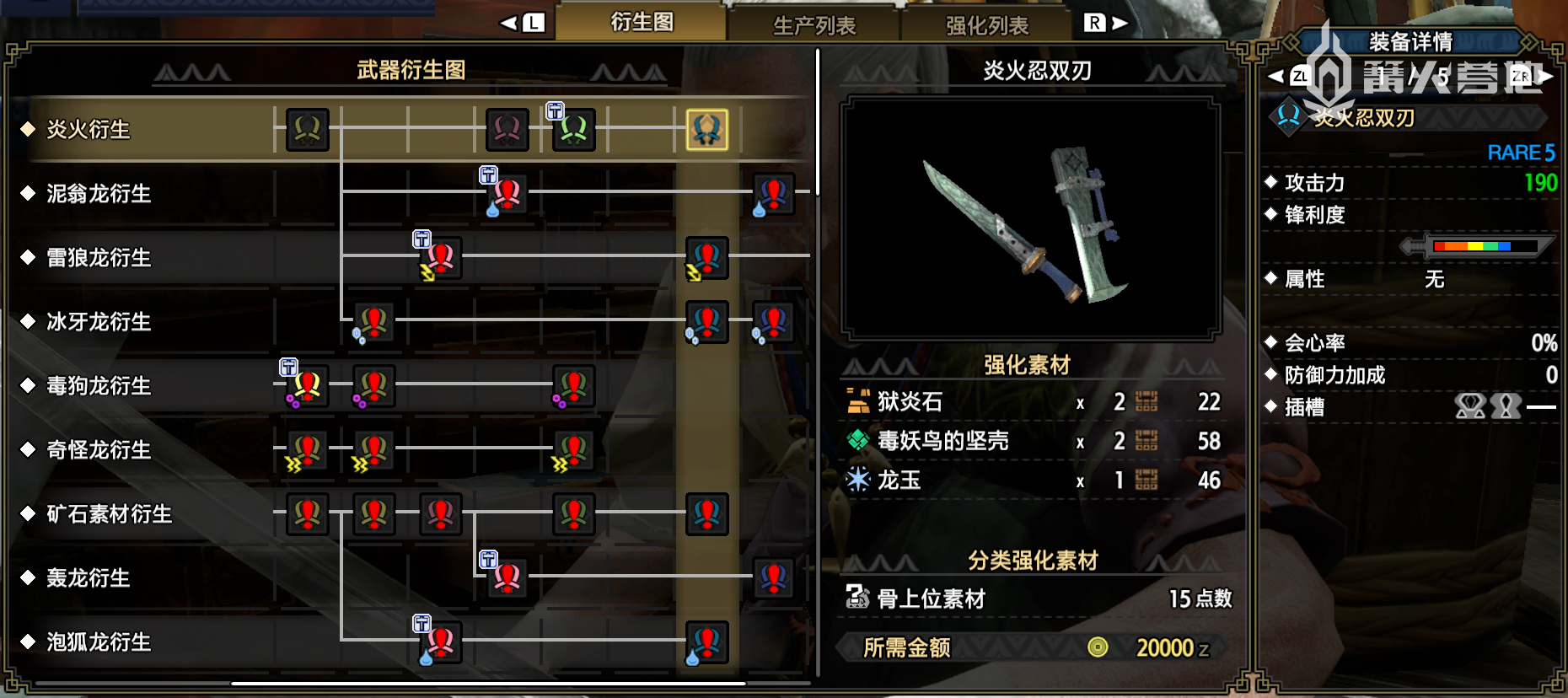
Task: Switch to the 生产列表 tab
Action: (x=814, y=25)
